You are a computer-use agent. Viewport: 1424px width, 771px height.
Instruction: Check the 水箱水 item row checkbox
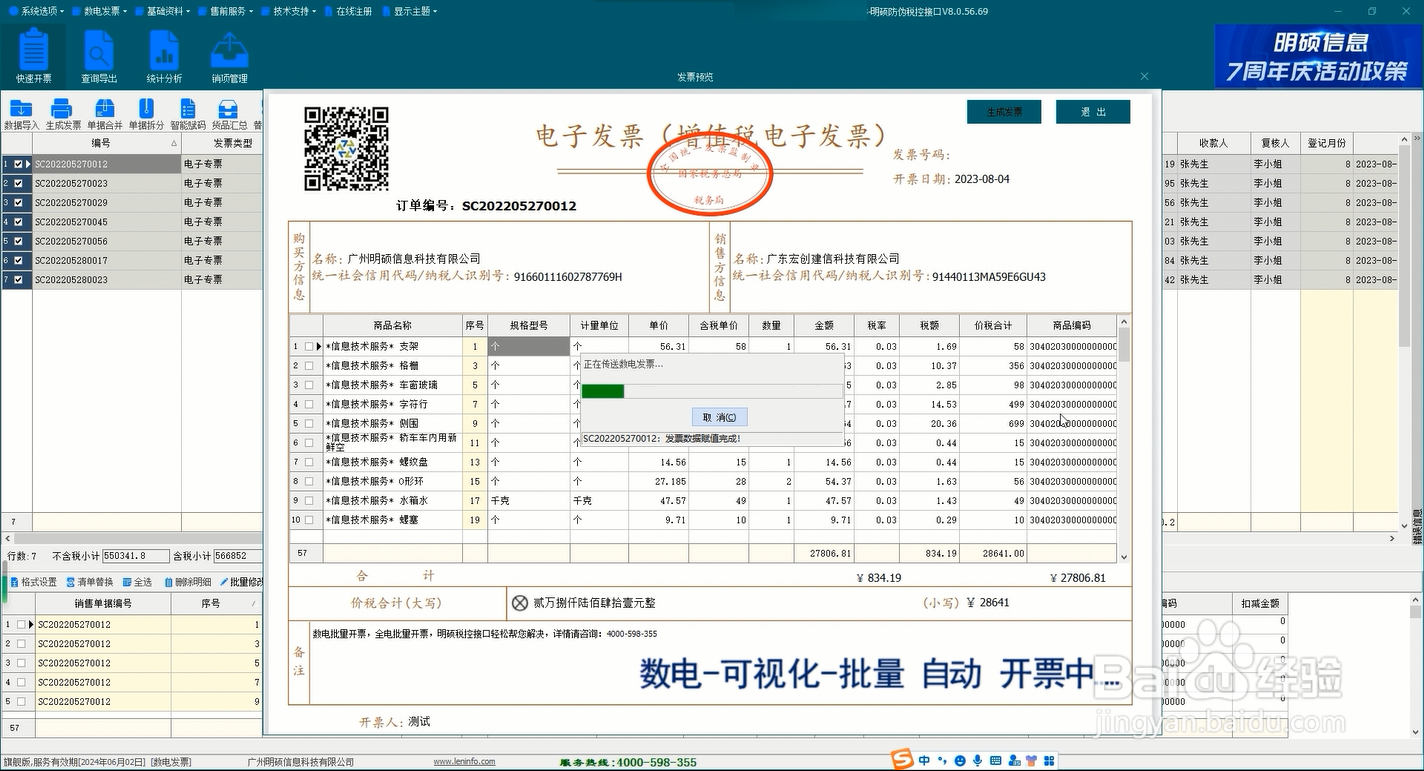tap(309, 501)
